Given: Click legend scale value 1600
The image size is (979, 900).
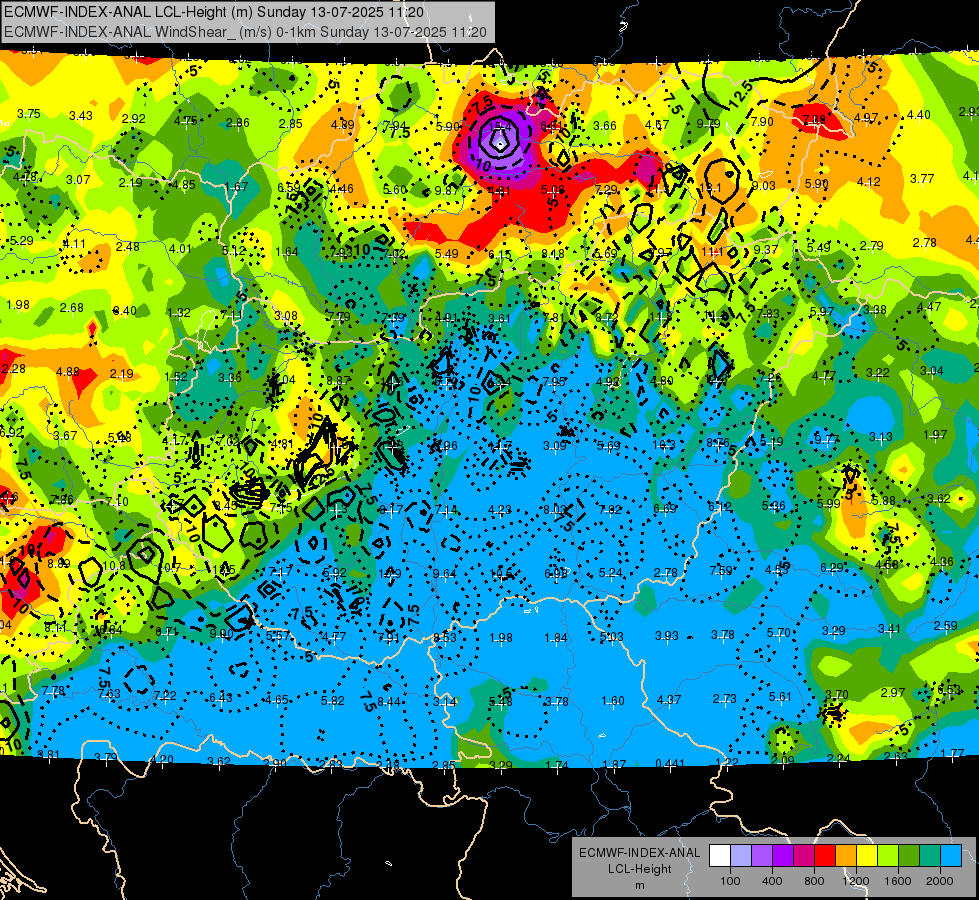Looking at the screenshot, I should click(x=898, y=881).
